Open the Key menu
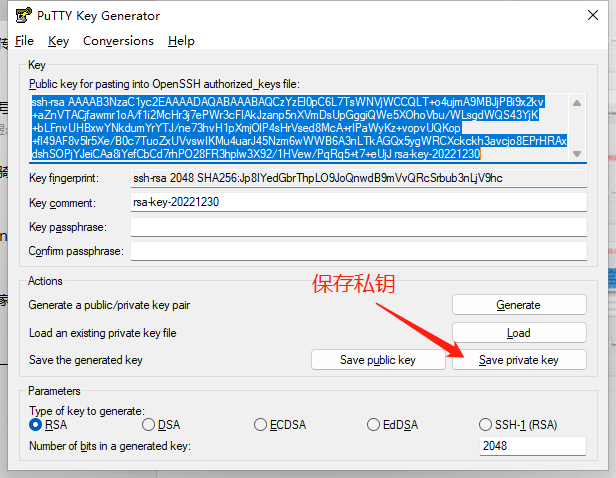This screenshot has height=478, width=616. (x=58, y=41)
